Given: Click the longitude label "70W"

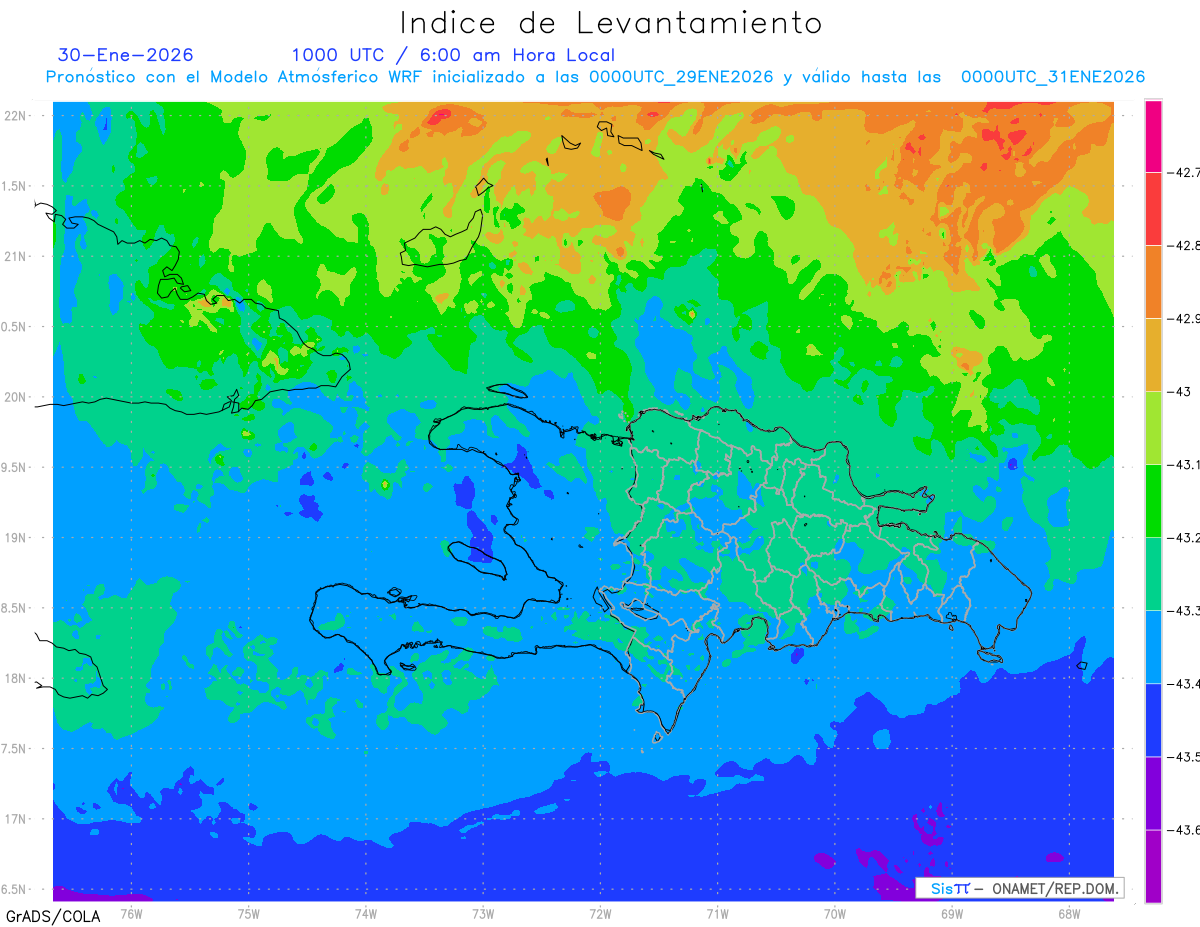Looking at the screenshot, I should pos(835,913).
